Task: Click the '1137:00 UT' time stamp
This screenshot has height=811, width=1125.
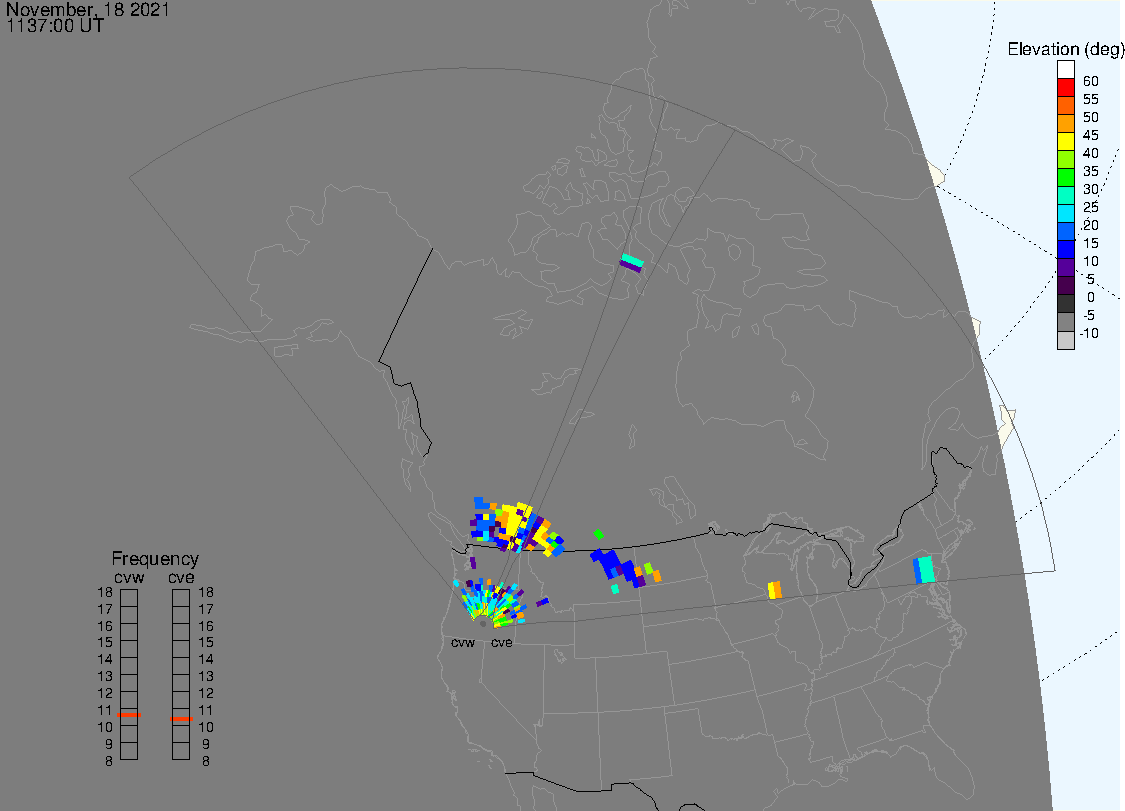Action: (55, 26)
